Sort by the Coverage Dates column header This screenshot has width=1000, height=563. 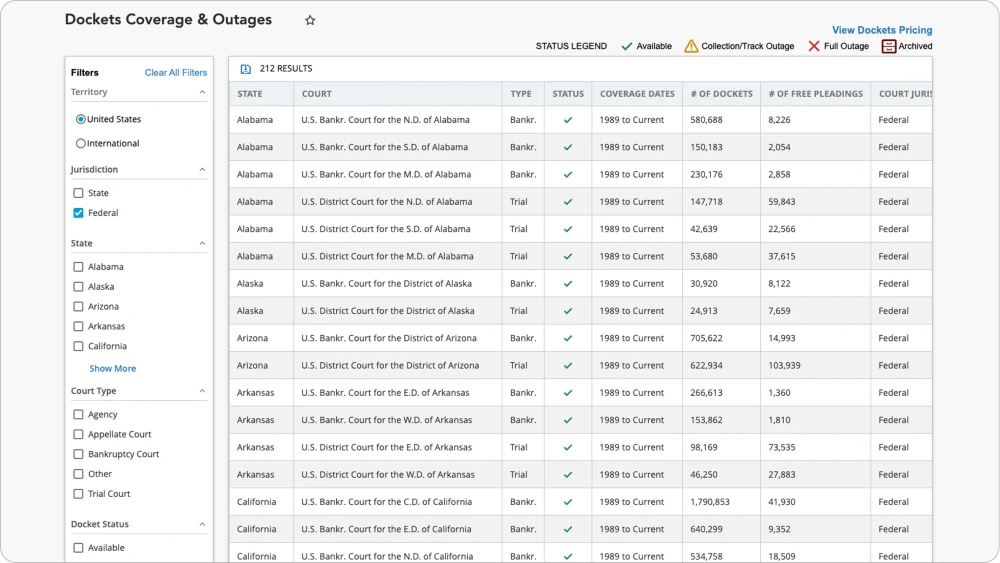click(x=637, y=94)
